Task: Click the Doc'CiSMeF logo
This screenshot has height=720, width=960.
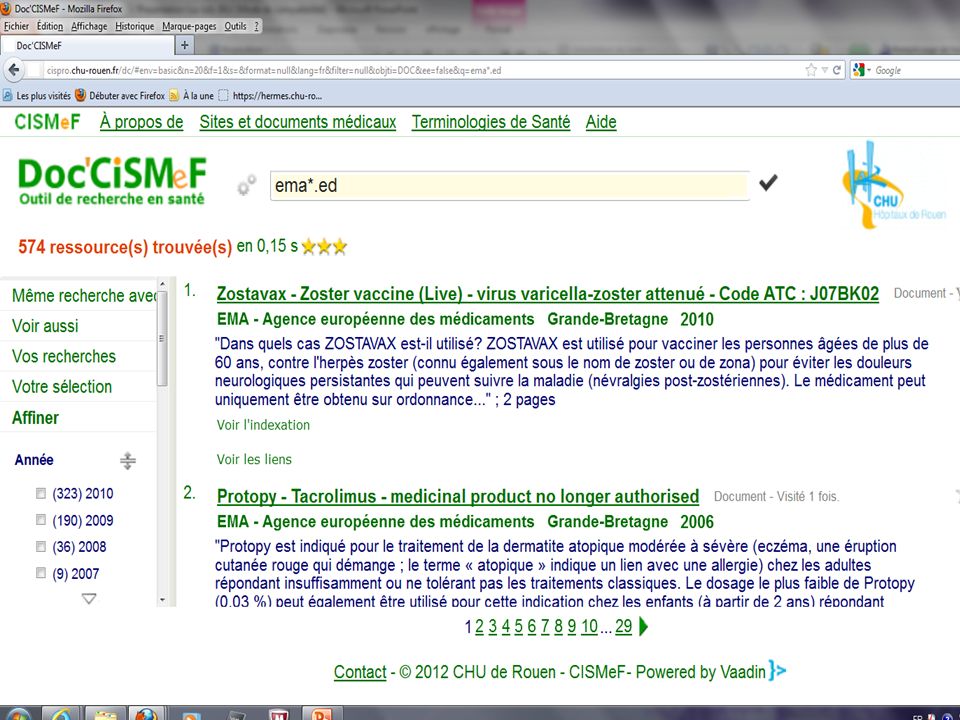Action: tap(112, 181)
